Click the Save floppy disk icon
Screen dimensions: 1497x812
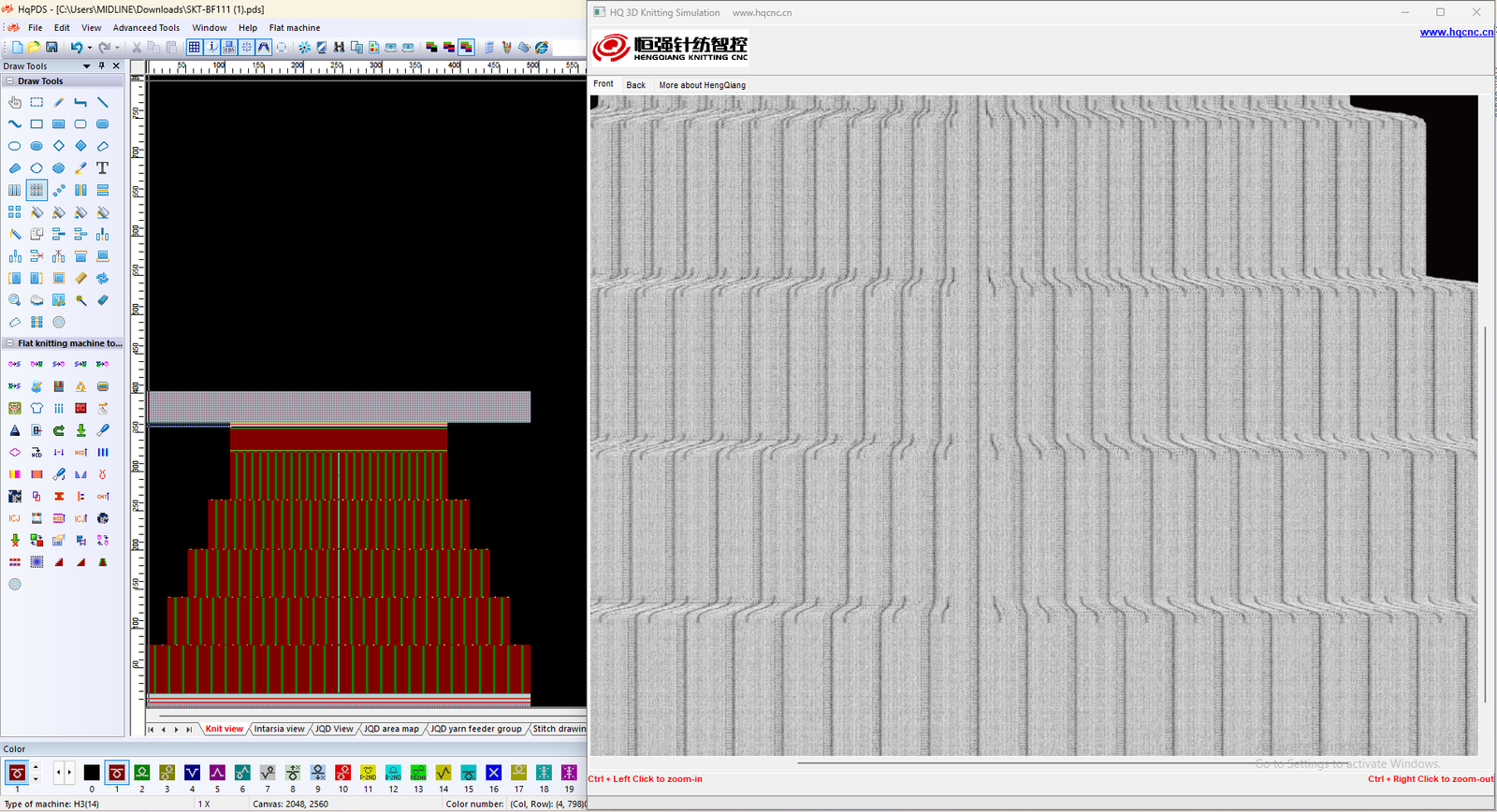click(x=52, y=47)
